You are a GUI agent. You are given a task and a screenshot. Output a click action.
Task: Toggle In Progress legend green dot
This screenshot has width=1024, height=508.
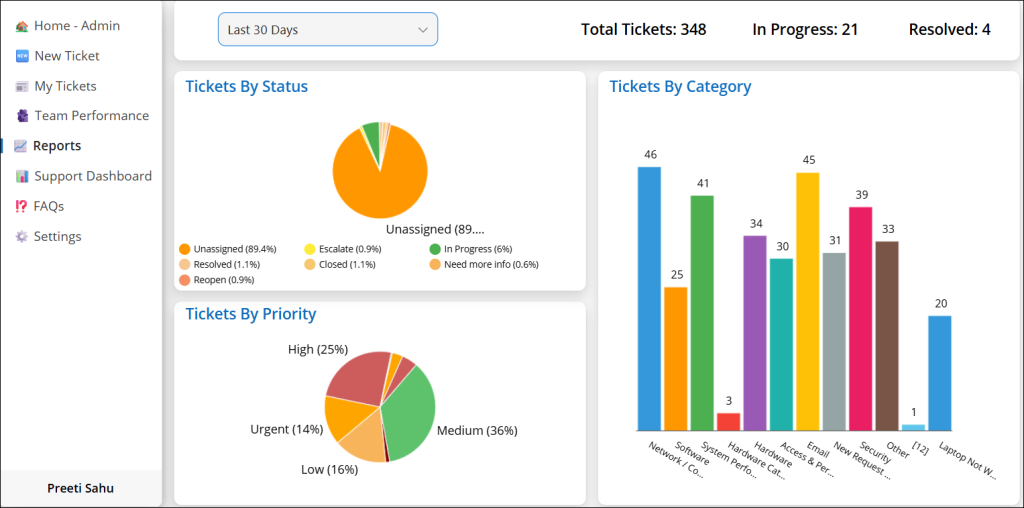pyautogui.click(x=435, y=249)
